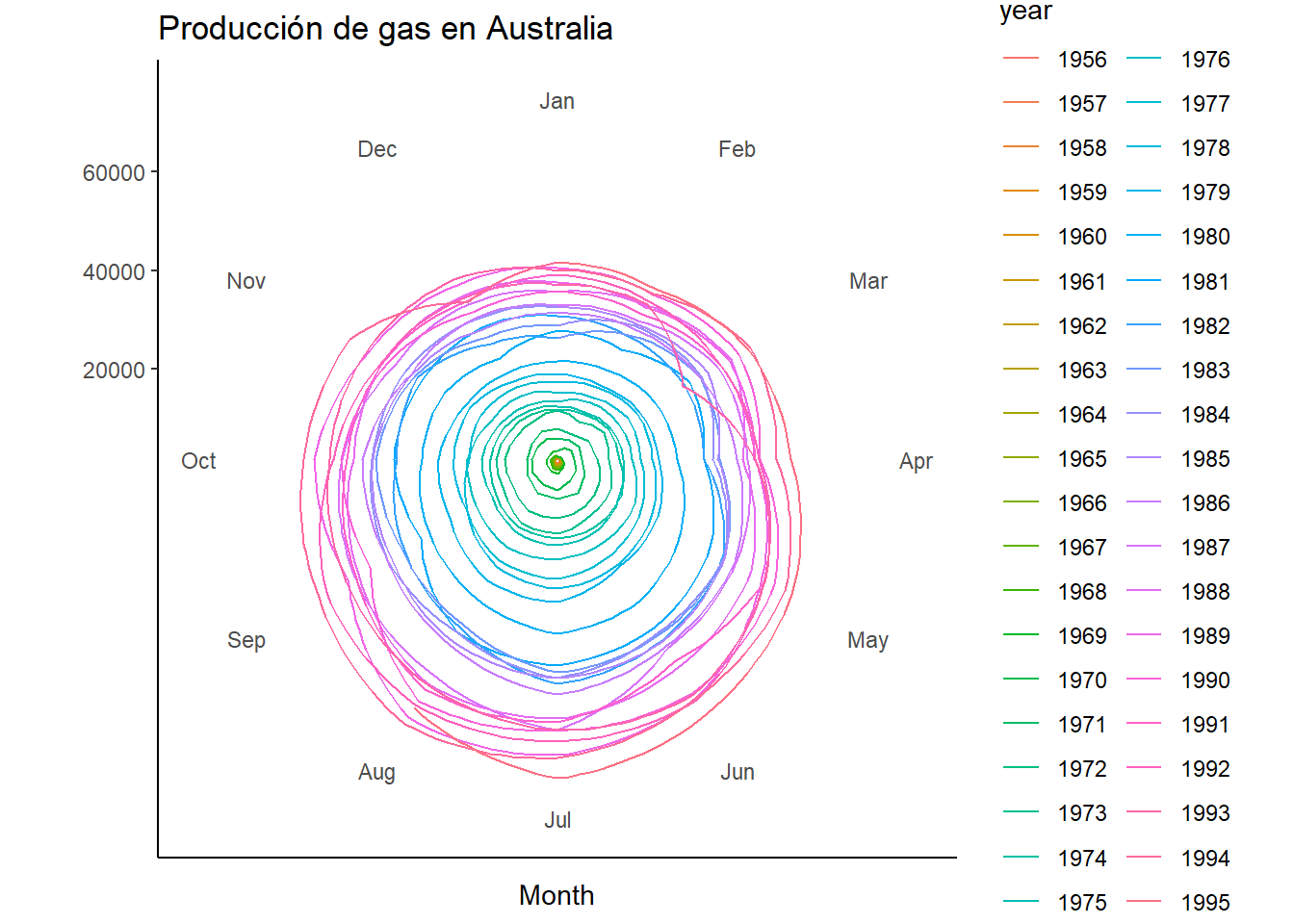Select the 1972 legend entry
Screen dimensions: 1294x924
(1055, 769)
